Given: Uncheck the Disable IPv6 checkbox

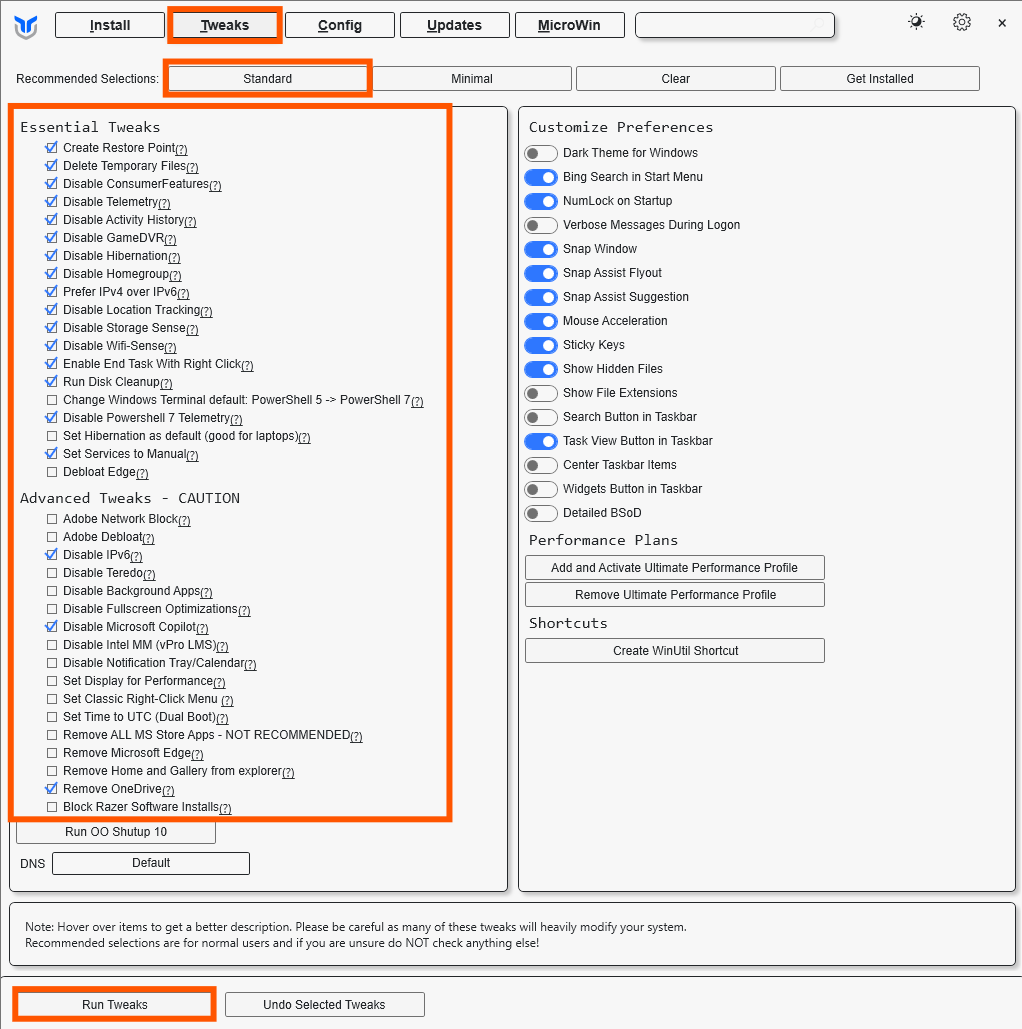Looking at the screenshot, I should [x=52, y=555].
